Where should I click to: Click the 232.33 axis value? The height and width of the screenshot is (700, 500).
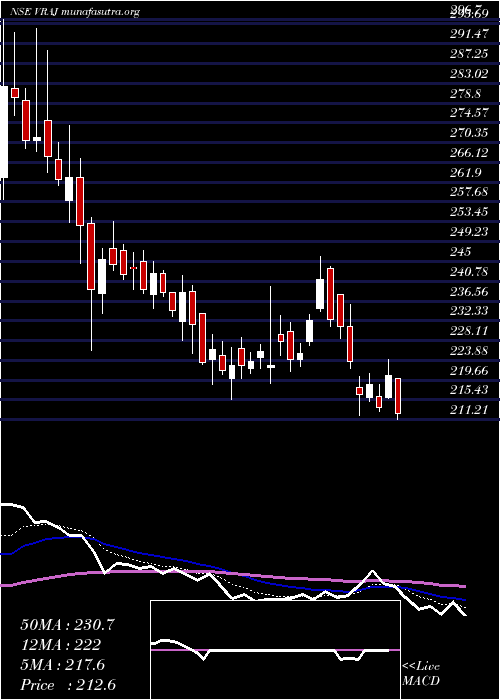469,311
